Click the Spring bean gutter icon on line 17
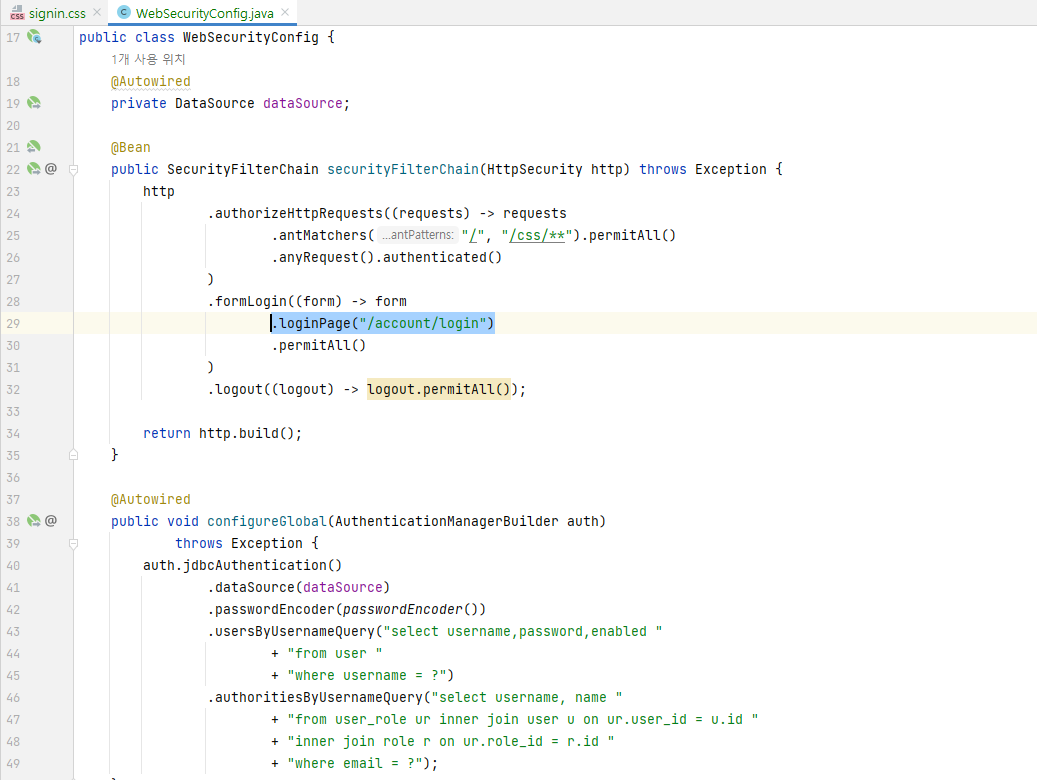1037x780 pixels. (x=34, y=37)
